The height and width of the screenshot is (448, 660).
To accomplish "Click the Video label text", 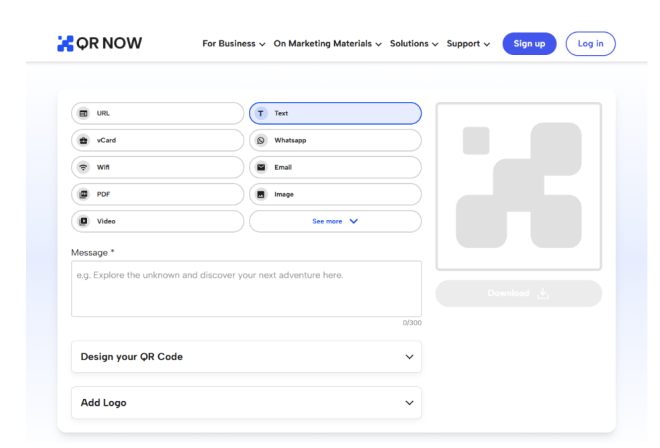I will click(106, 221).
